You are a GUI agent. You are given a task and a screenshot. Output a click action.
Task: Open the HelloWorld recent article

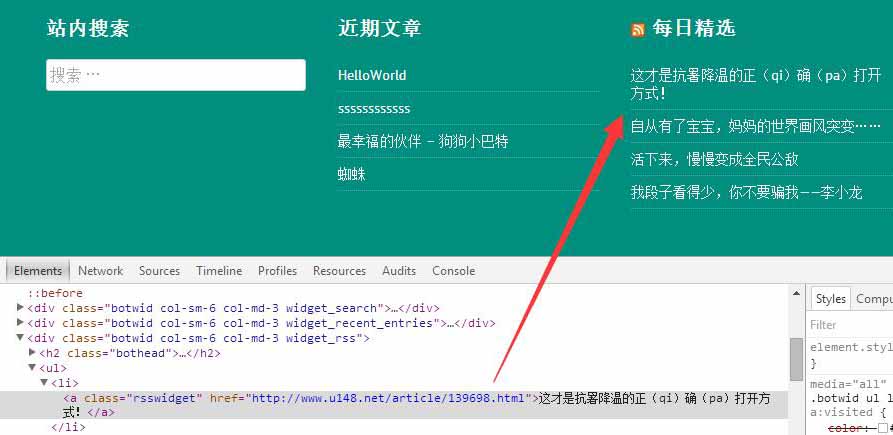point(372,75)
